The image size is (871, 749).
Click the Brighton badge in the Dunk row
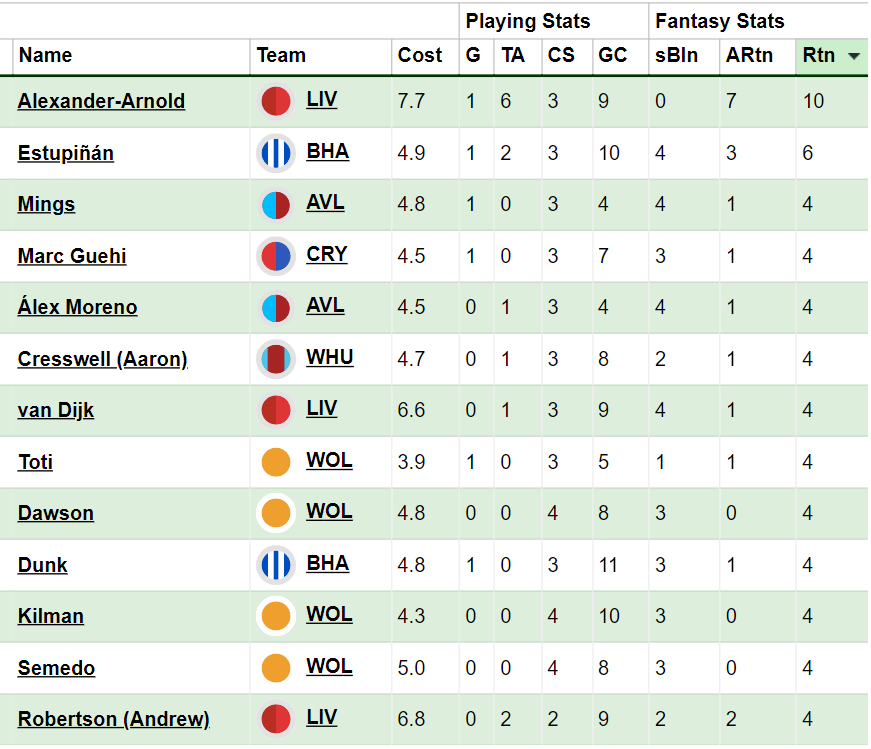click(276, 565)
